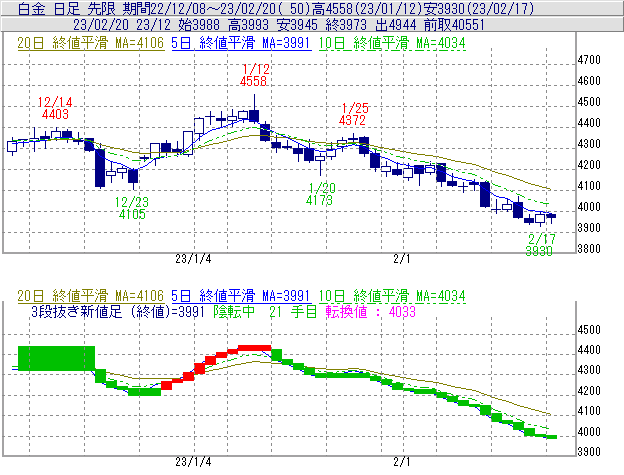Click the 3800 price axis label on upper chart
The height and width of the screenshot is (475, 624).
pyautogui.click(x=589, y=249)
